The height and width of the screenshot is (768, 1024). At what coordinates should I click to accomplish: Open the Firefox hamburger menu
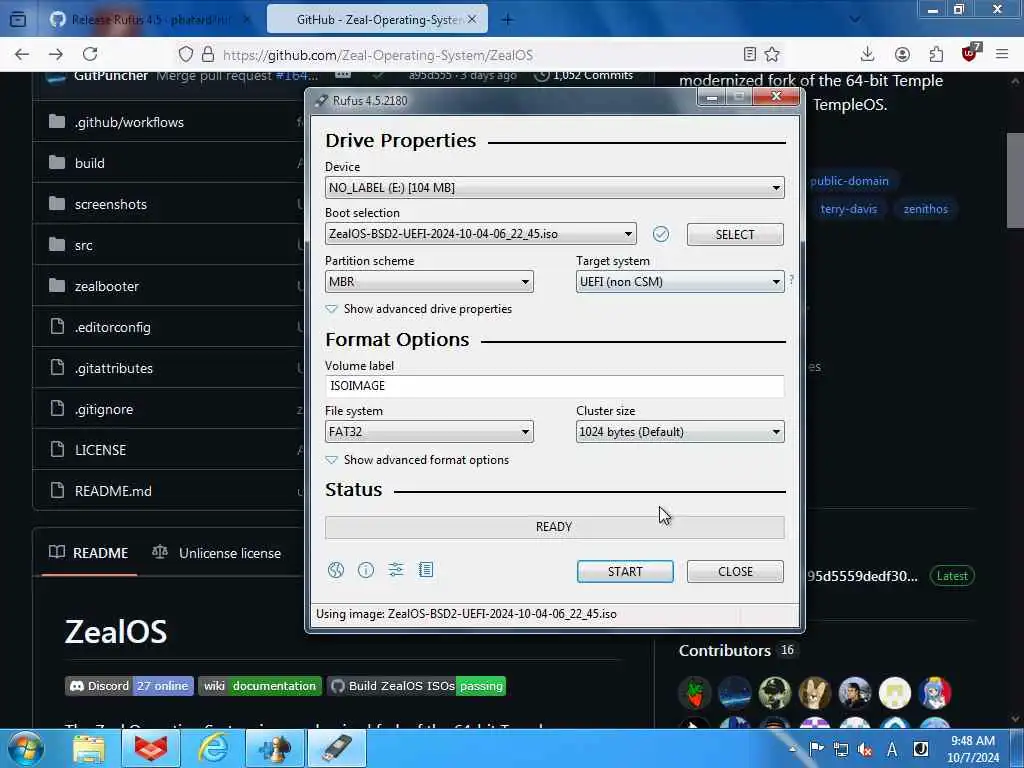click(1002, 54)
